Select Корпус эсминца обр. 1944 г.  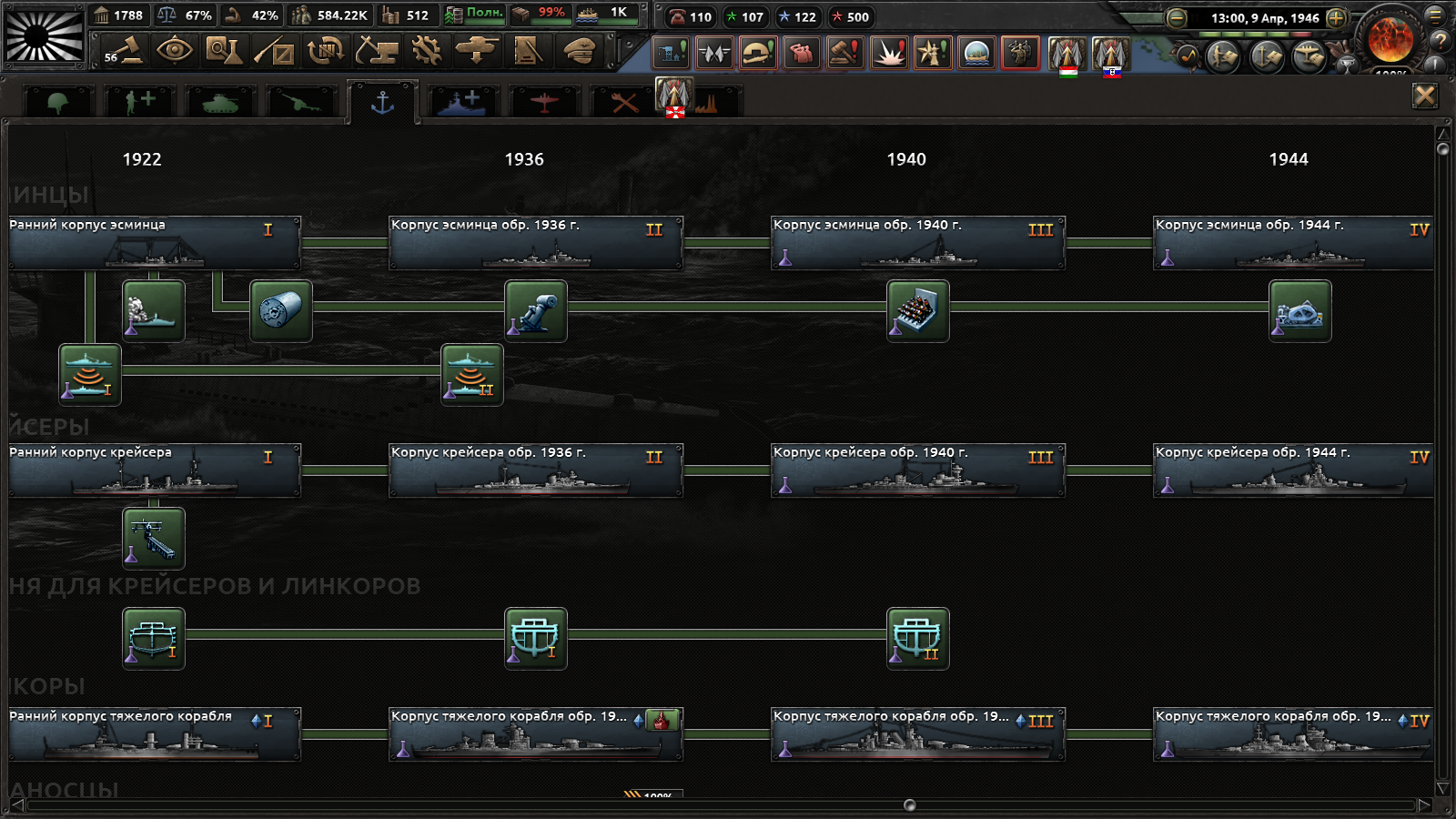point(1293,243)
